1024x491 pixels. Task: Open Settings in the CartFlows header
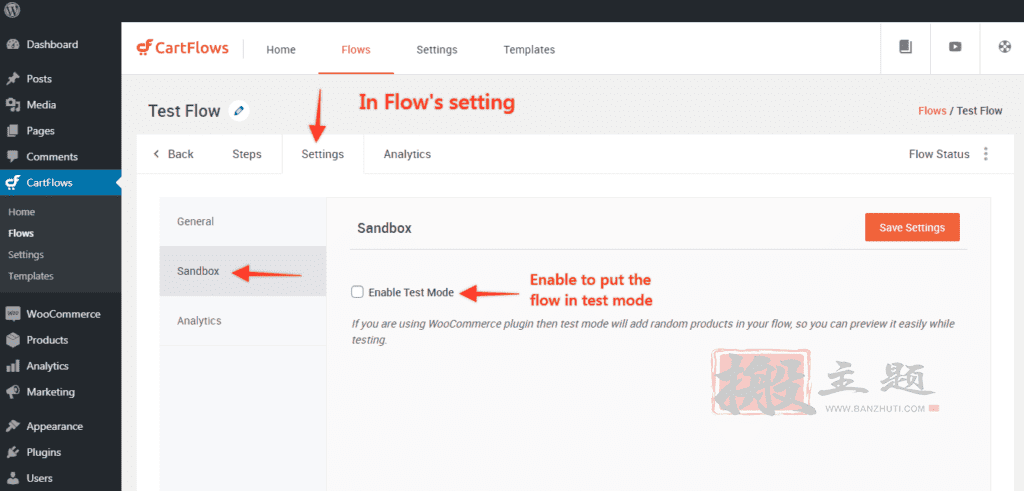click(x=437, y=50)
